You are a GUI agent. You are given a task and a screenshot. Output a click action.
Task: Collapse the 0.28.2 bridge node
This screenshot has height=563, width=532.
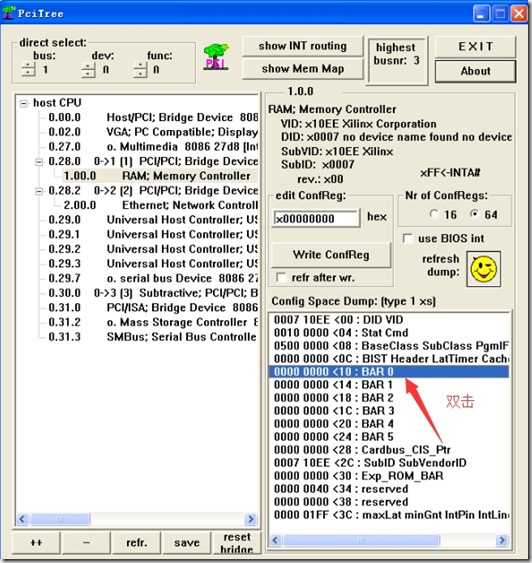39,191
